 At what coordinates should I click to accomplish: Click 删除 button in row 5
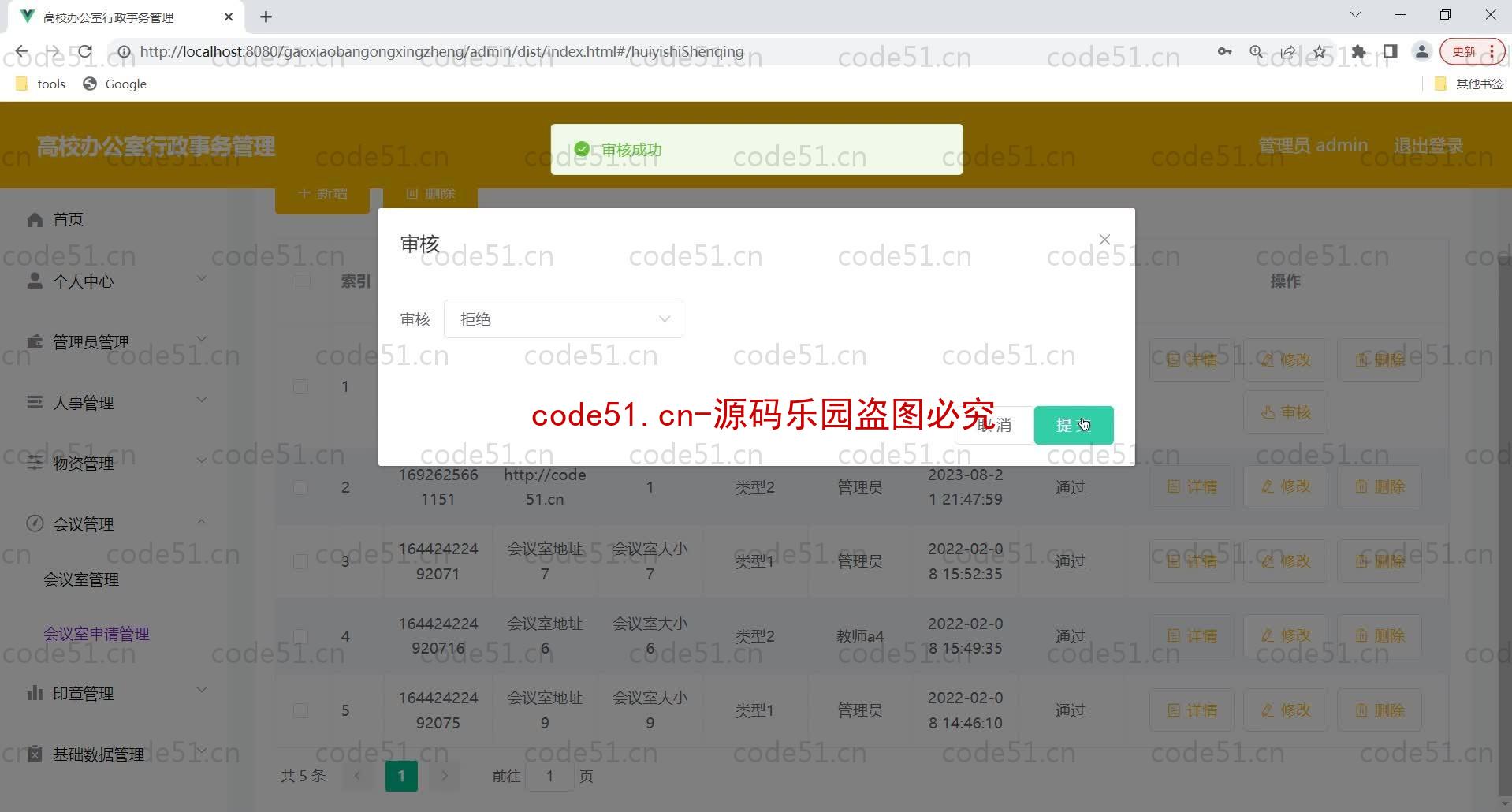tap(1380, 710)
